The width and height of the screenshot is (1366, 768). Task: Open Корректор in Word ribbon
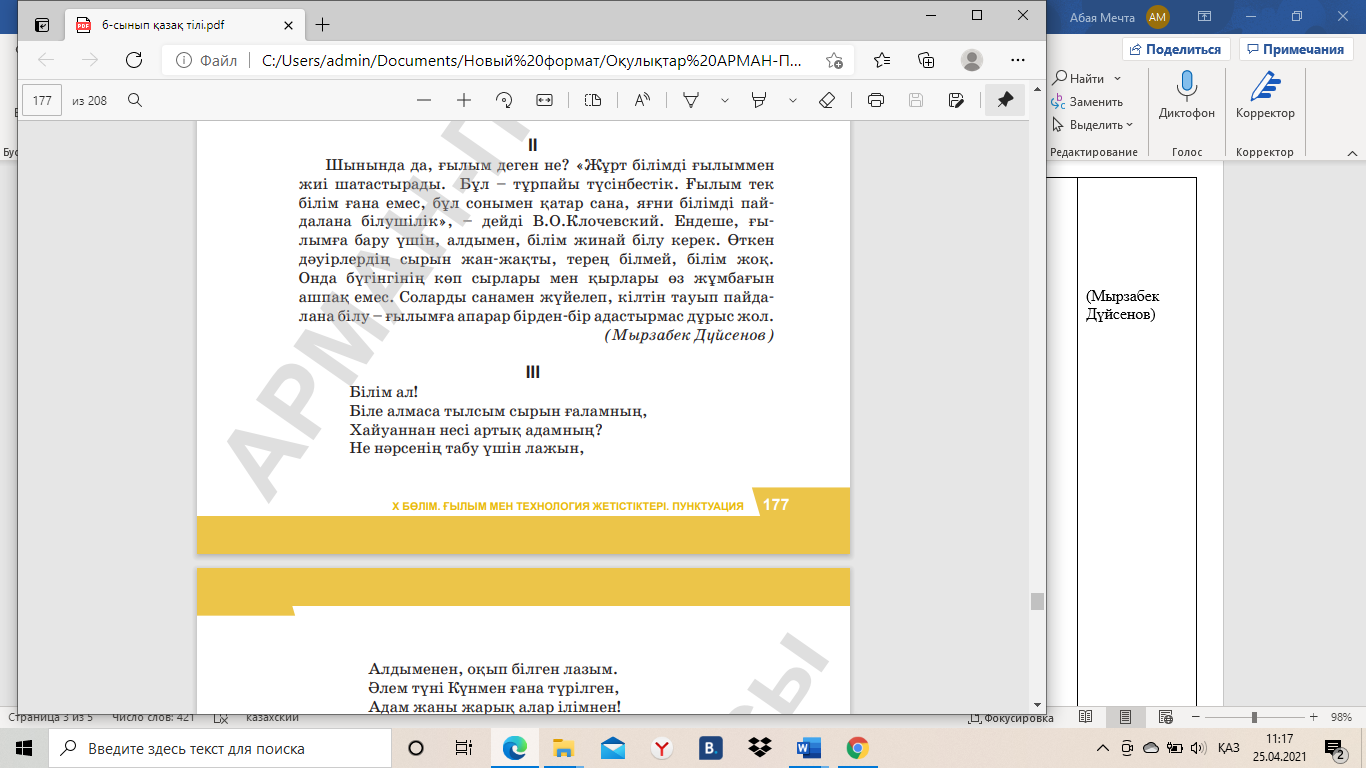(x=1265, y=96)
